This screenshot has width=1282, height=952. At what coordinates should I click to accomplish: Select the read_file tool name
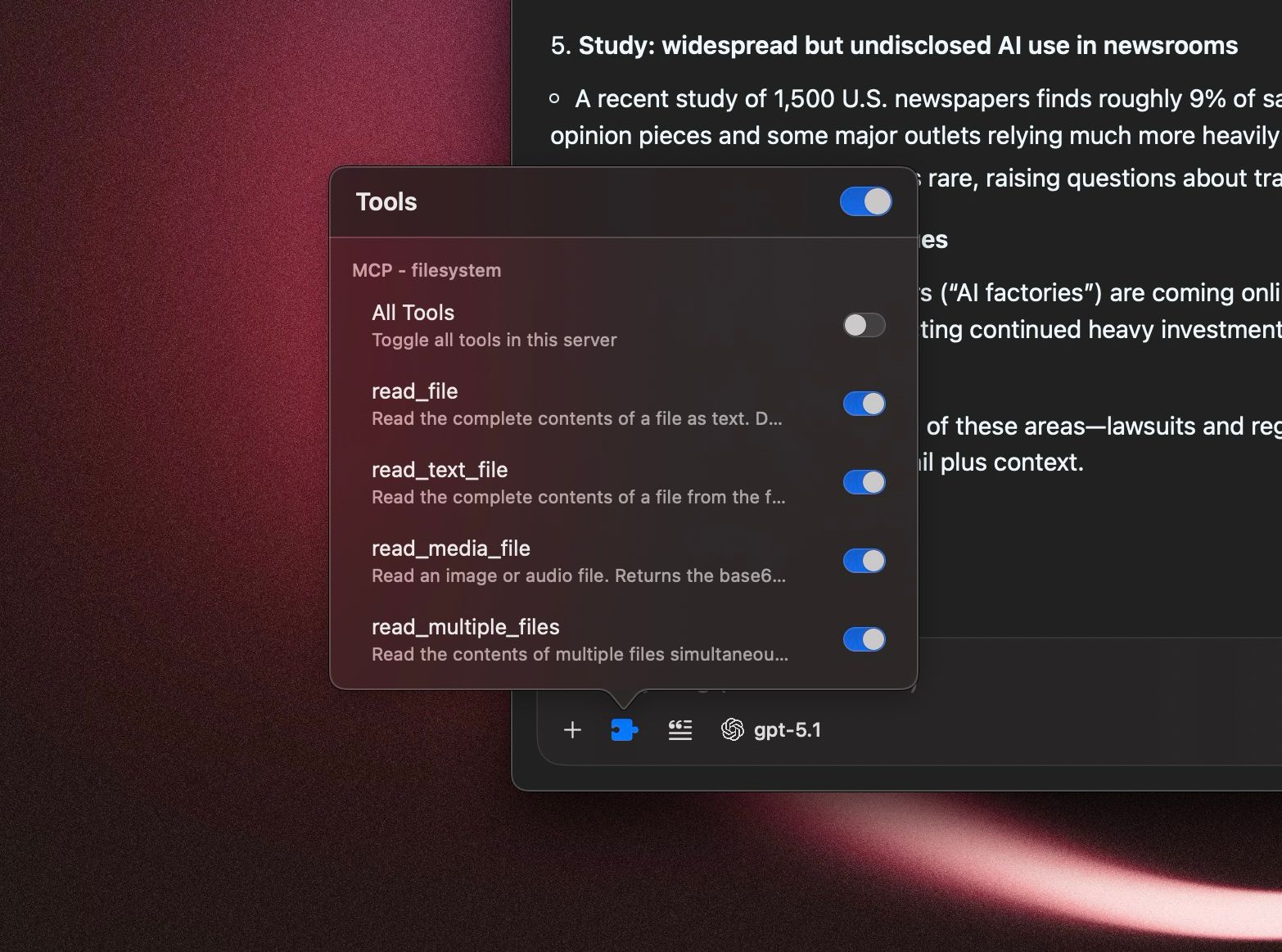click(414, 391)
